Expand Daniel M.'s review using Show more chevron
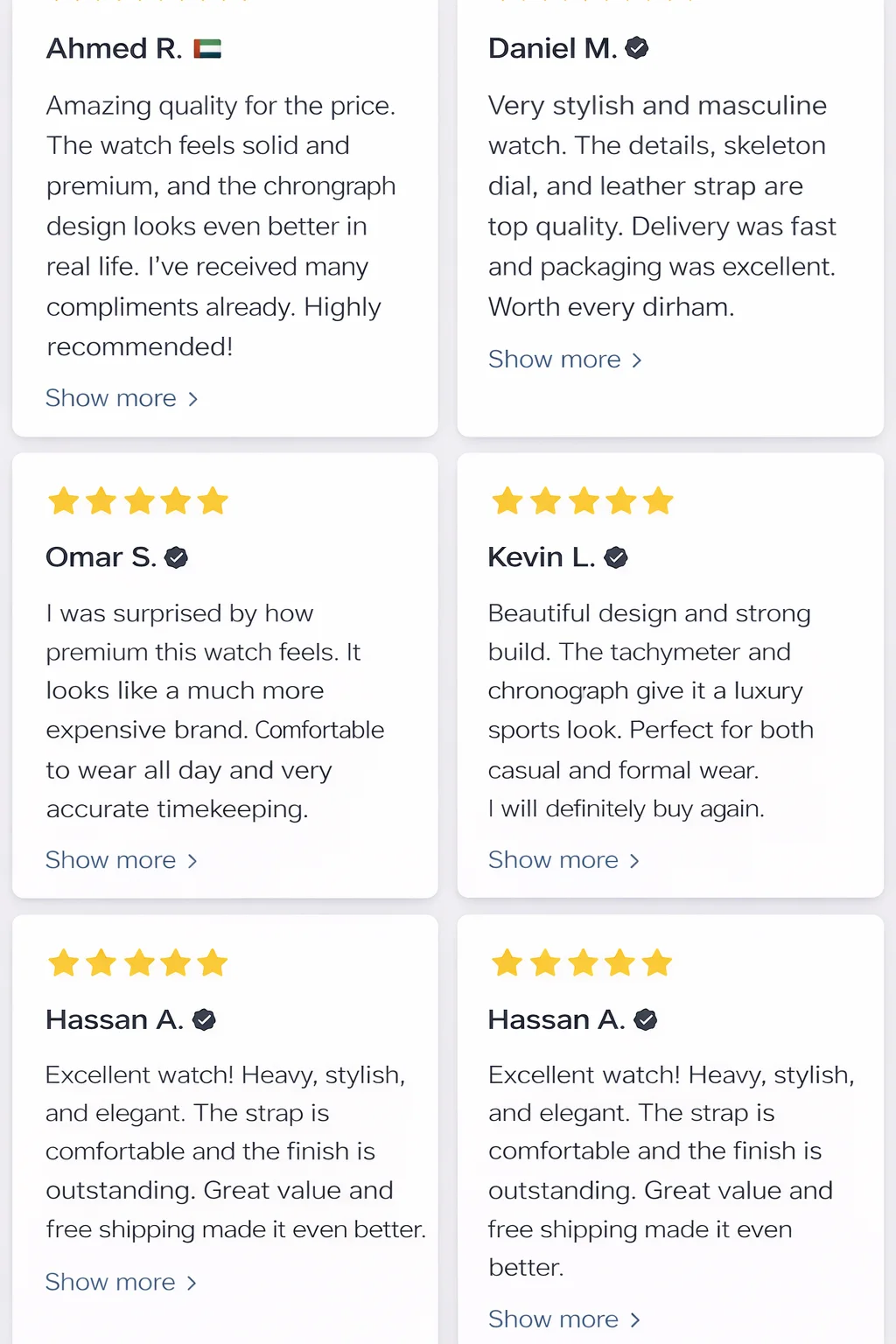The width and height of the screenshot is (896, 1344). tap(637, 360)
